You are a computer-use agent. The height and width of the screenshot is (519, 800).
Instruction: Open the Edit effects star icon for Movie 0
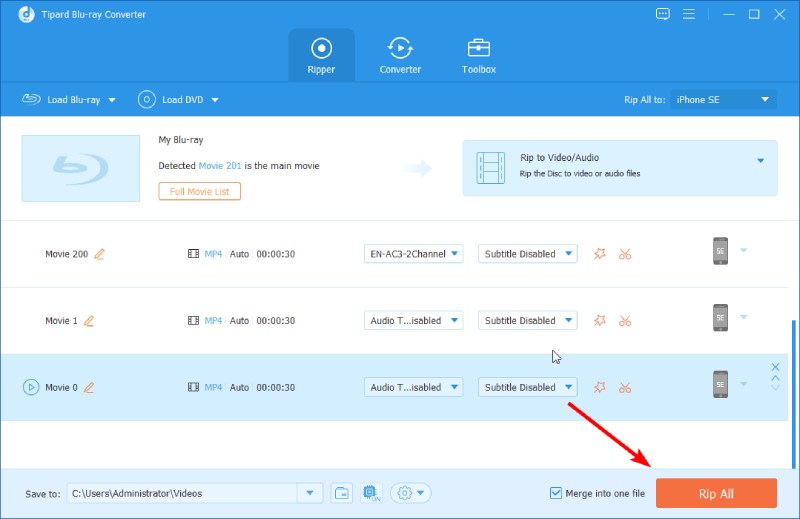point(599,387)
